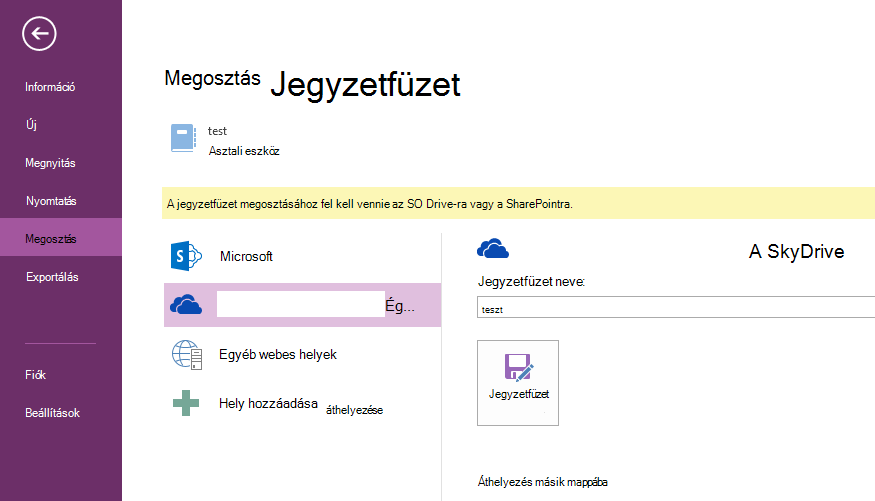Click the Jegyzetfüzet neve input field
The height and width of the screenshot is (501, 875).
pos(676,308)
